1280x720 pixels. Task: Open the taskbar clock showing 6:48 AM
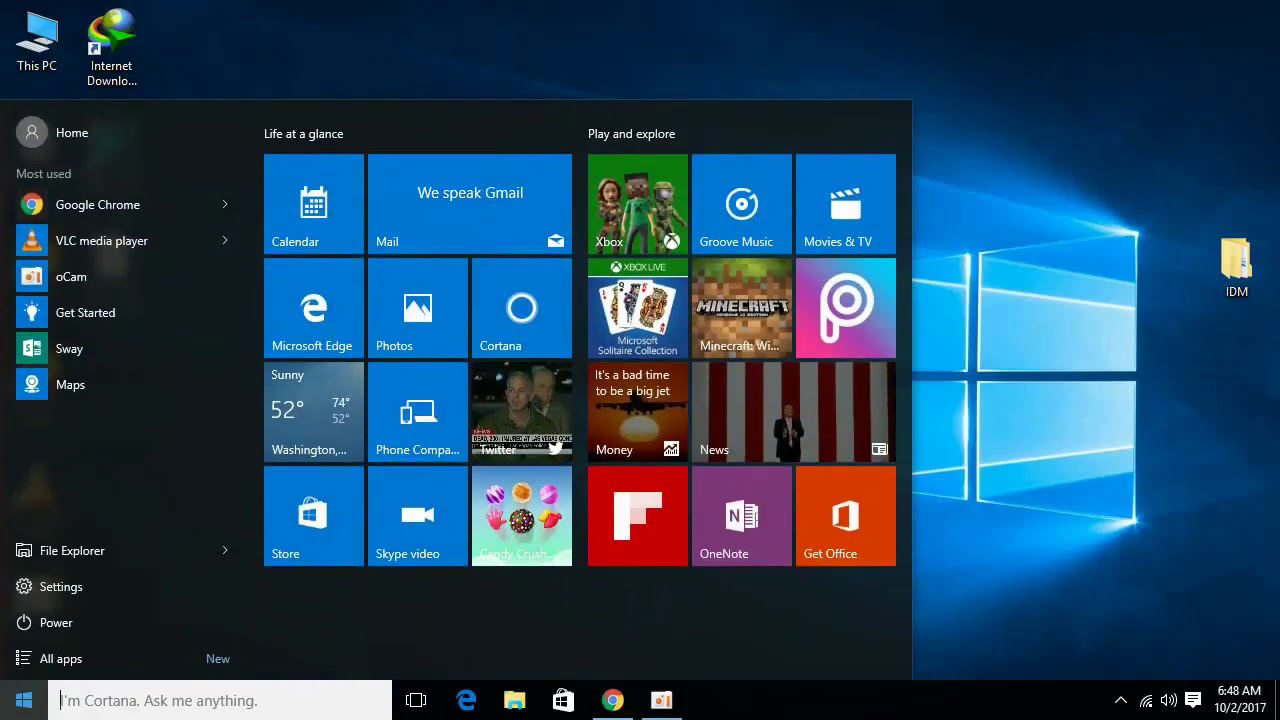click(x=1240, y=700)
